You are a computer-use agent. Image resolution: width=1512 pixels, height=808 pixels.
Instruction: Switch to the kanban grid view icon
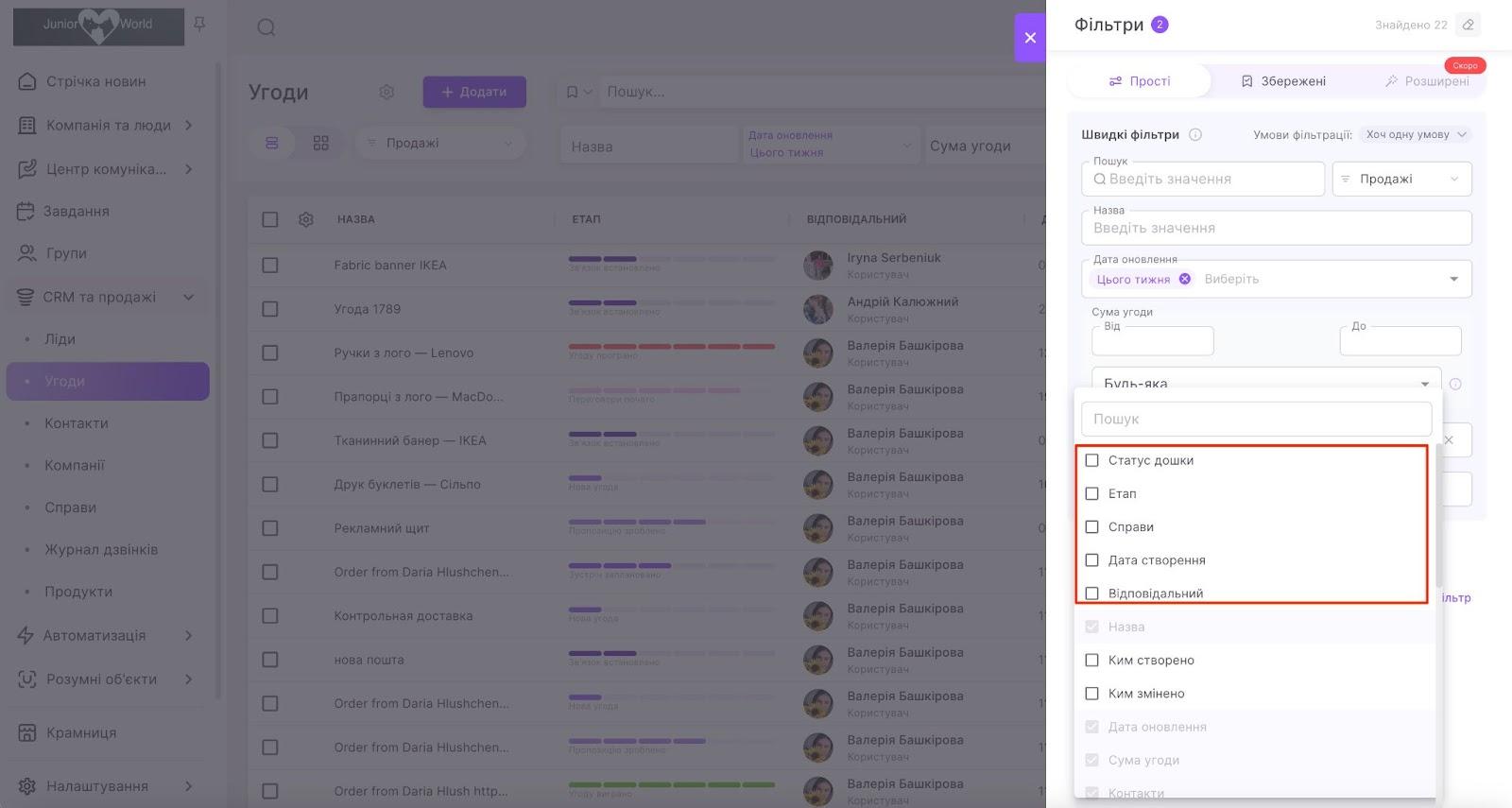click(x=321, y=143)
